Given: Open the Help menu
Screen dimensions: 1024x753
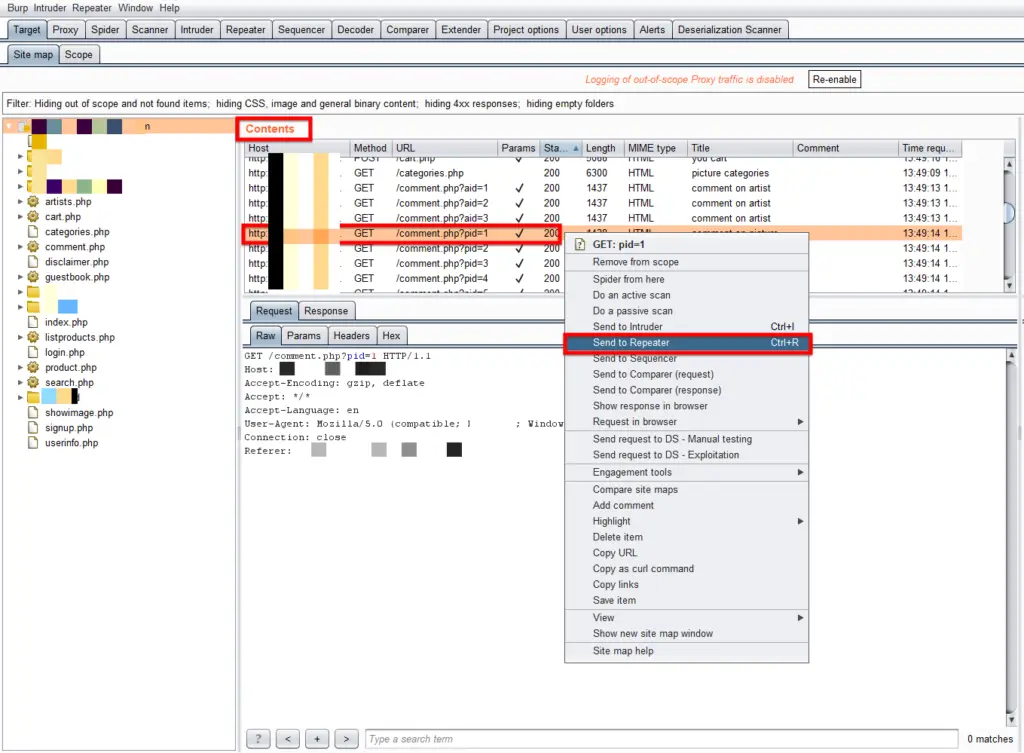Looking at the screenshot, I should click(169, 8).
